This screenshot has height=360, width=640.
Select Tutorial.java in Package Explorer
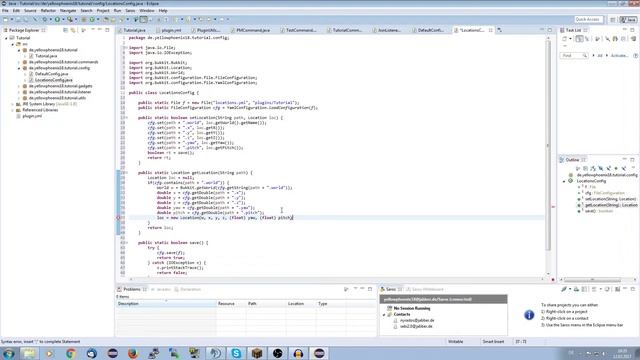[x=46, y=56]
